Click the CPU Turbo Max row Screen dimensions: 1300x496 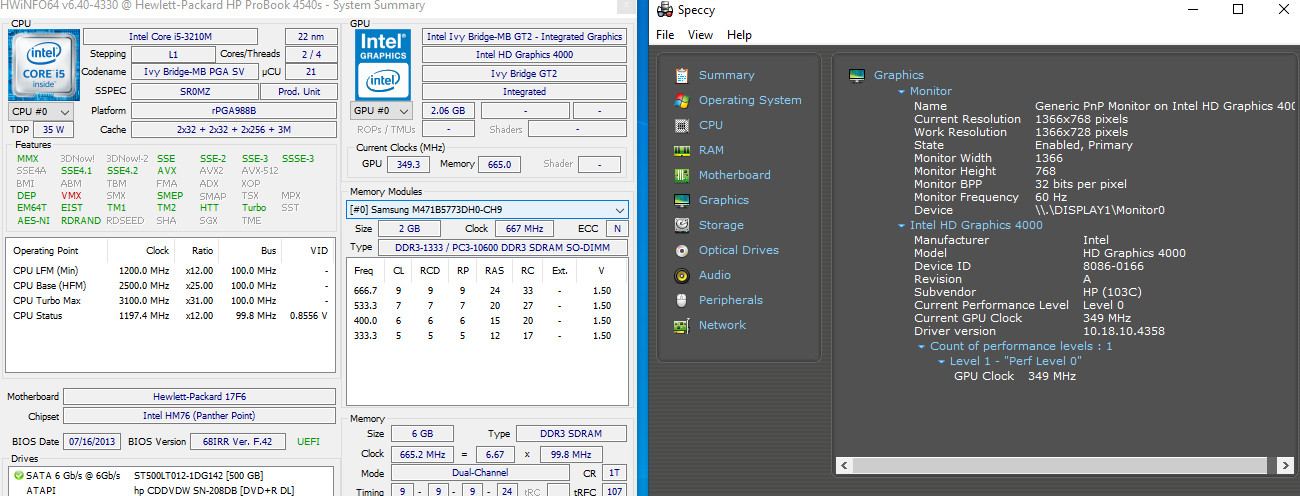click(x=169, y=301)
